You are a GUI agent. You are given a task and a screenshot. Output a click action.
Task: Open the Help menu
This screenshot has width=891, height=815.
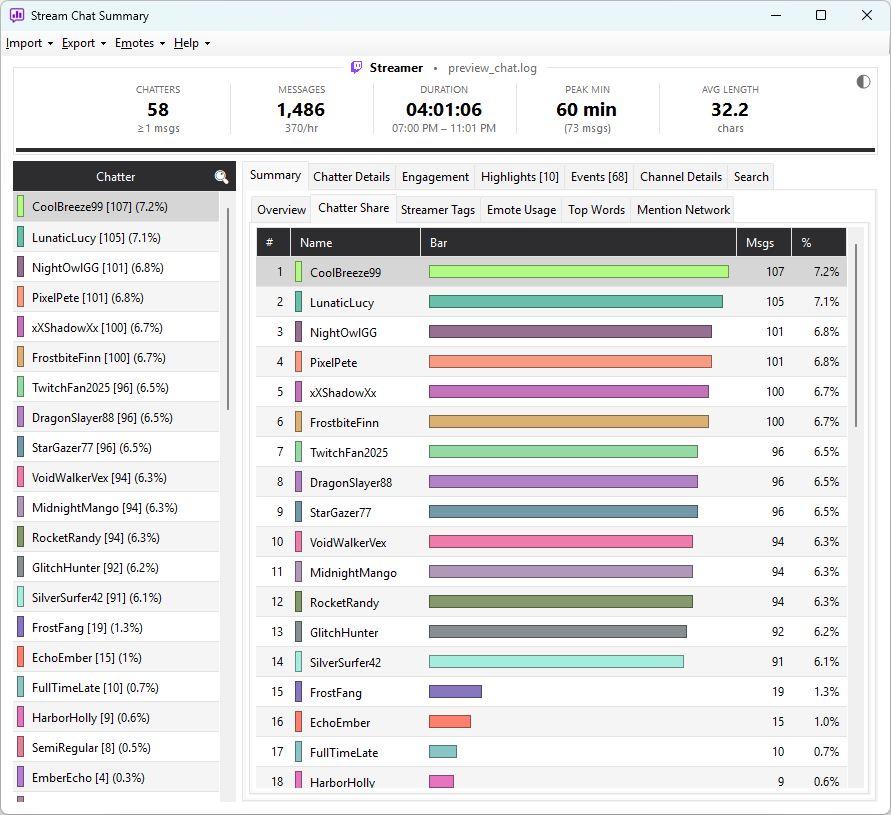pos(192,43)
